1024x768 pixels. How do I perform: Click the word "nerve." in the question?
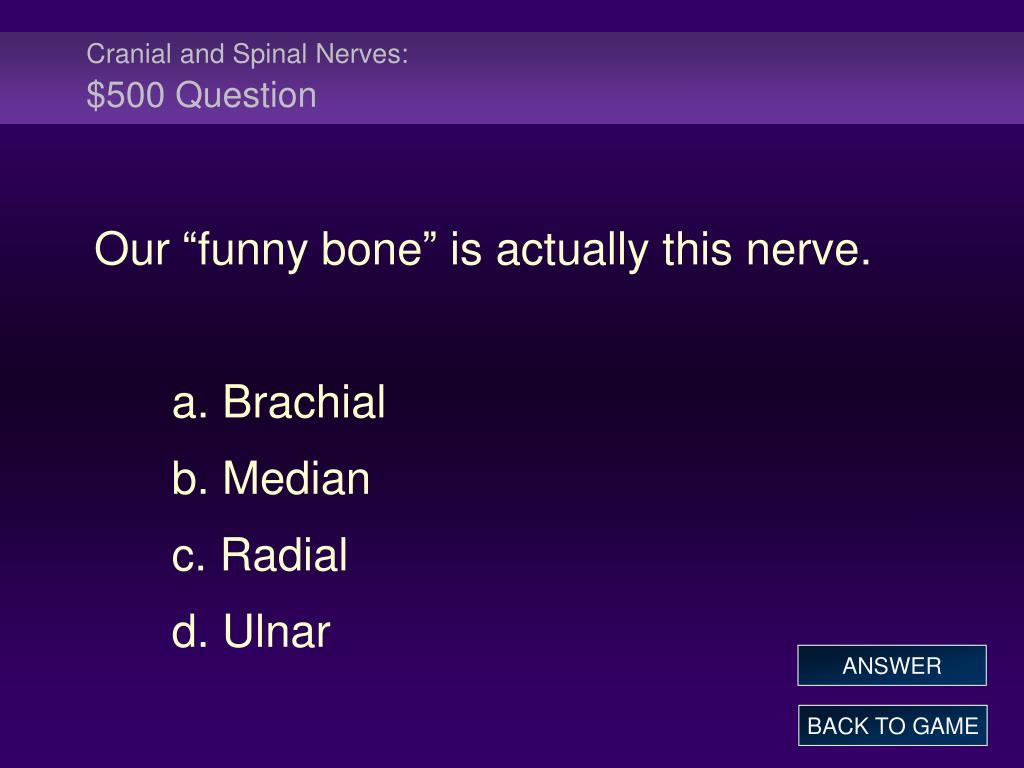point(808,251)
